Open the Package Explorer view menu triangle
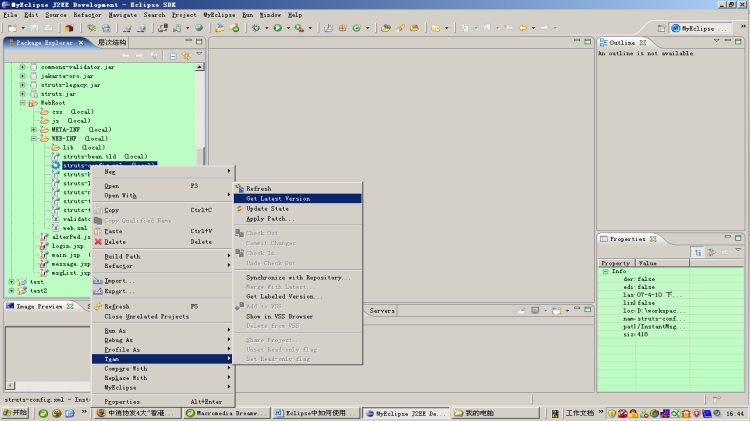Image resolution: width=750 pixels, height=421 pixels. tap(199, 54)
